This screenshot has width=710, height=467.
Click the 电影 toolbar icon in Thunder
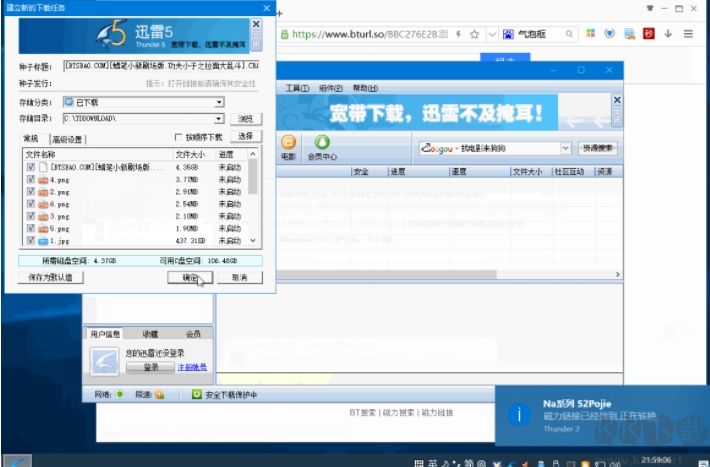click(288, 148)
